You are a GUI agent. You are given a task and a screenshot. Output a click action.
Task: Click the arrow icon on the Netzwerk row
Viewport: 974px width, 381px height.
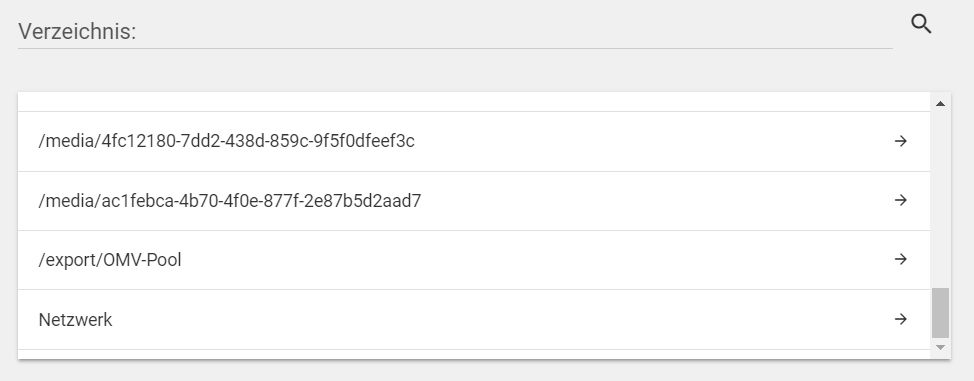pos(901,319)
